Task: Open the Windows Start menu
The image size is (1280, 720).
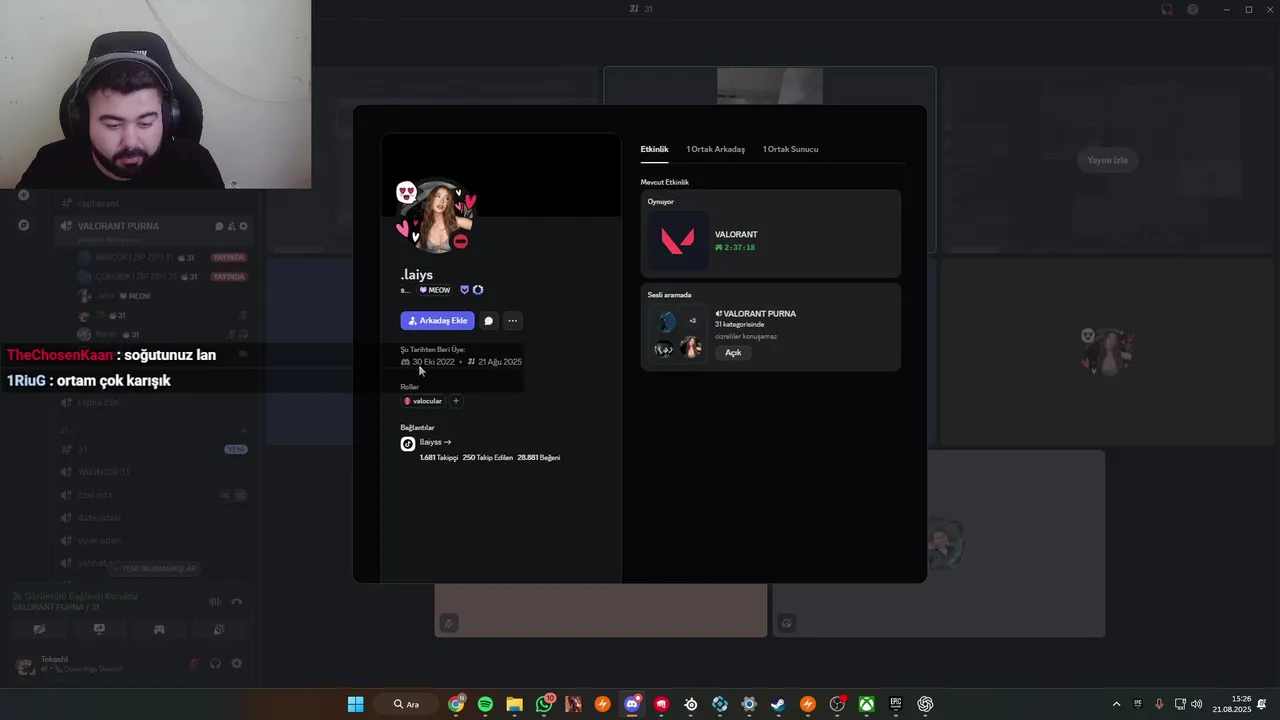Action: click(x=355, y=704)
